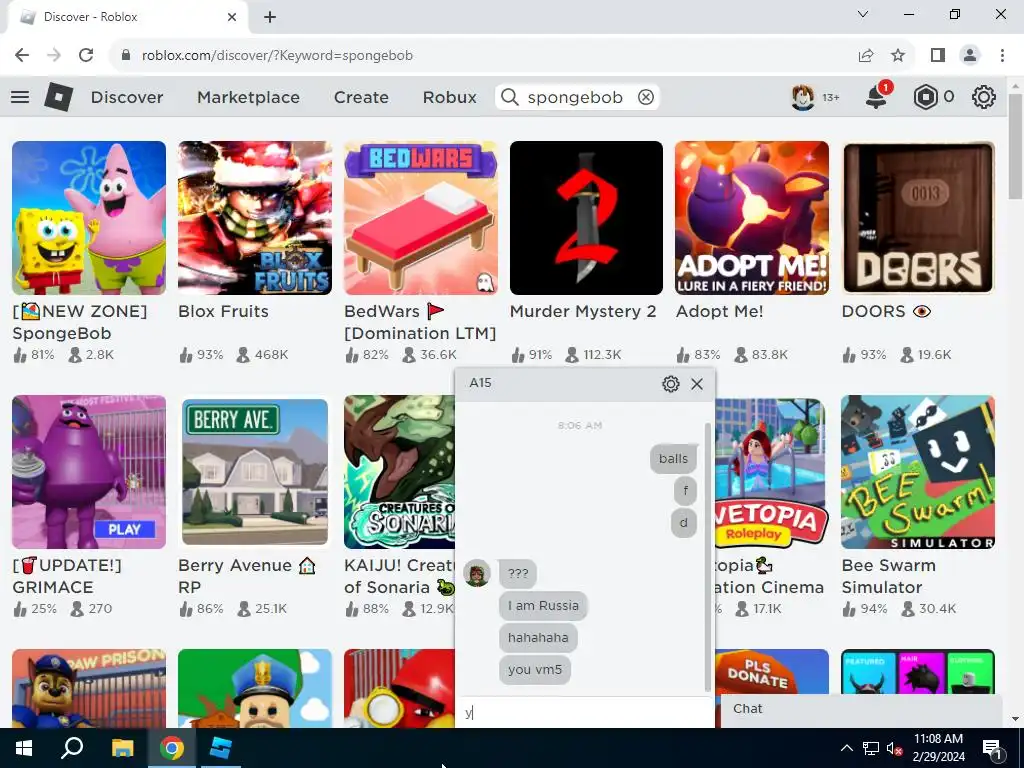1024x768 pixels.
Task: Open the Blox Fruits game thumbnail
Action: [255, 218]
